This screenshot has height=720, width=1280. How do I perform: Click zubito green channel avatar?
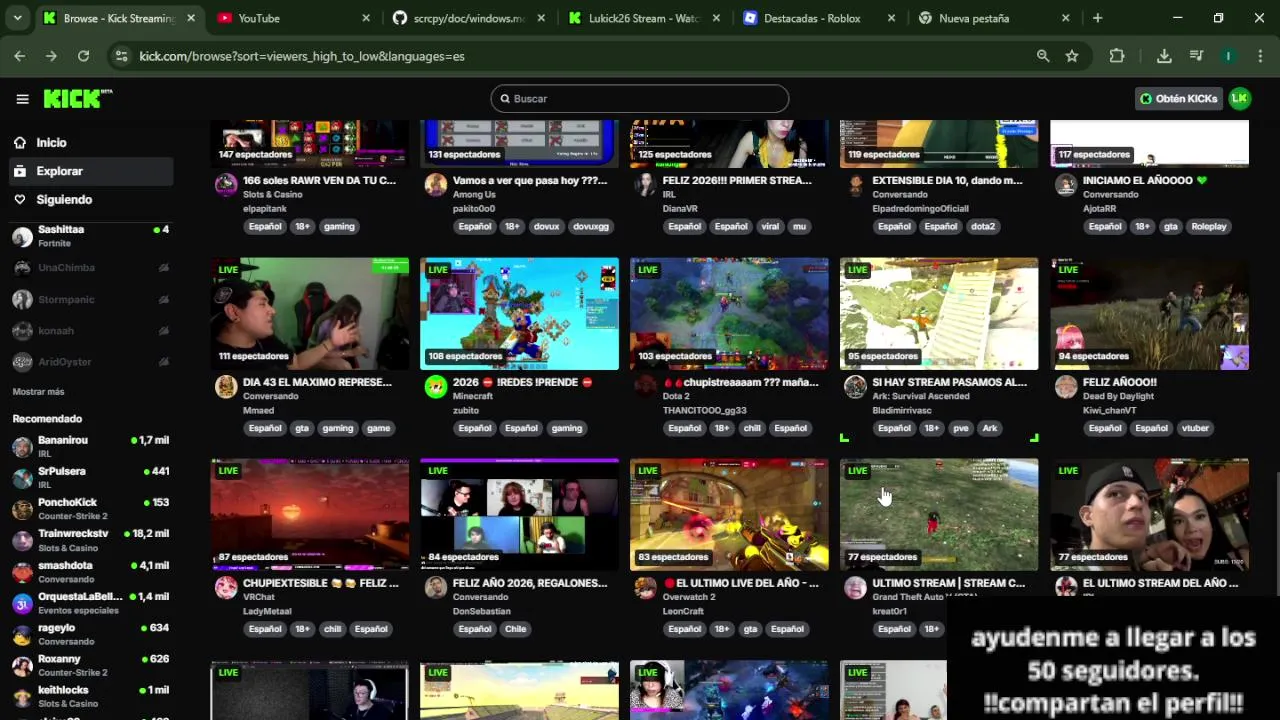coord(436,387)
